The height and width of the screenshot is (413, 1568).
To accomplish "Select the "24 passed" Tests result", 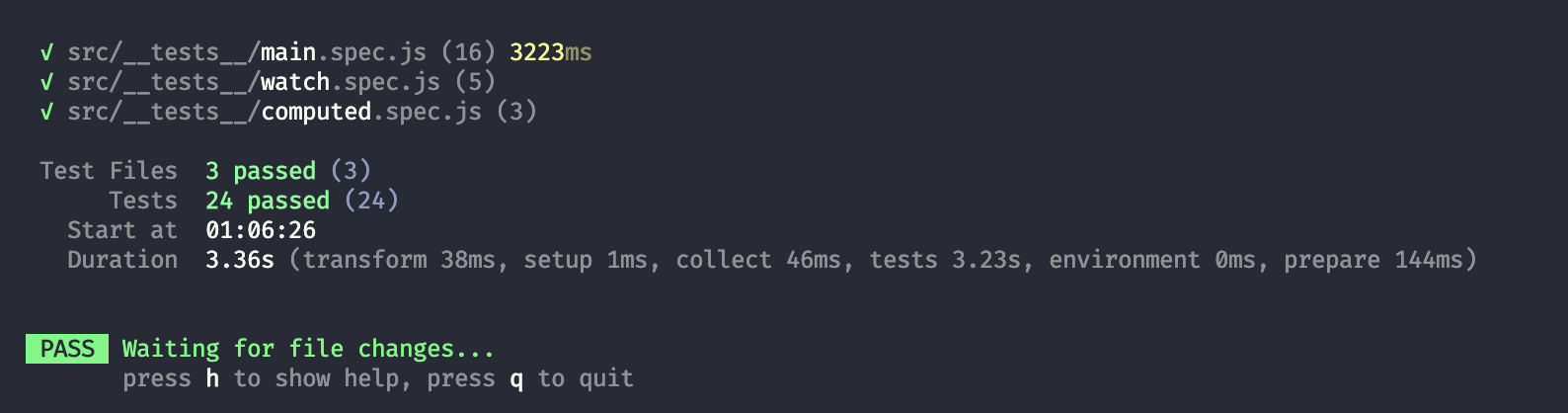I will click(x=268, y=201).
